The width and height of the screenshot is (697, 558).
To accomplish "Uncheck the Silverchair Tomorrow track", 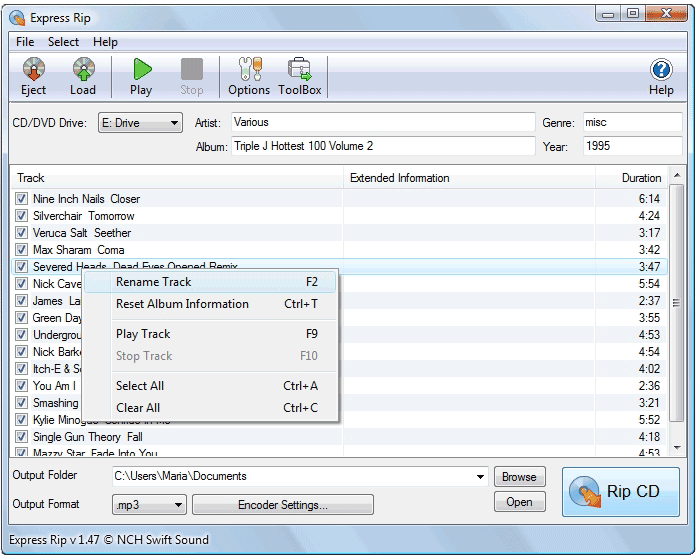I will tap(21, 216).
